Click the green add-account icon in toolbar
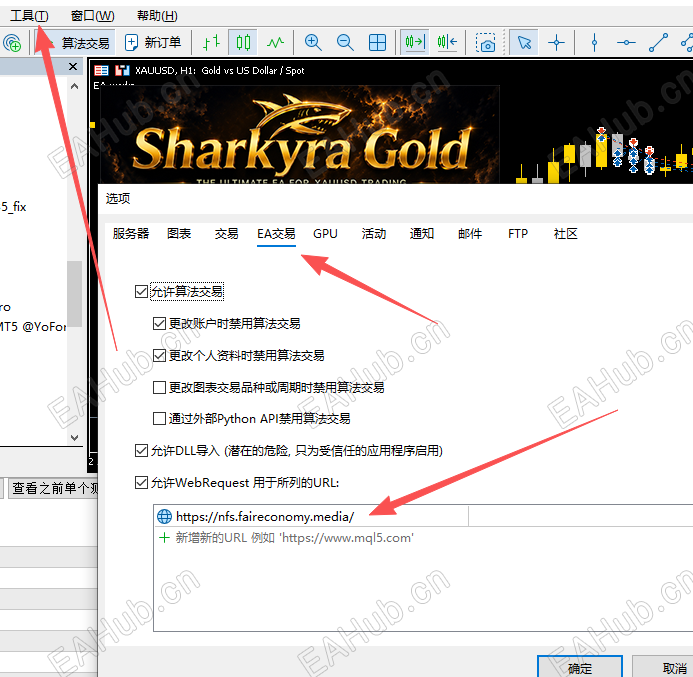The image size is (693, 677). (12, 43)
